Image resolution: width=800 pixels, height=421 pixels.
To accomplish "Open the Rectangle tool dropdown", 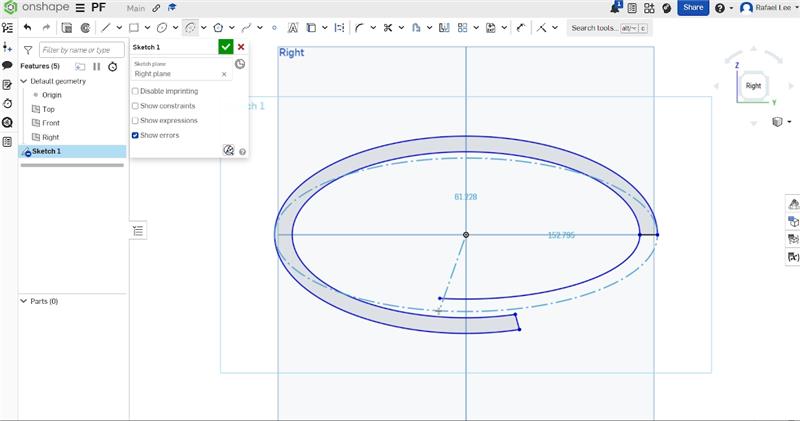I will (147, 28).
